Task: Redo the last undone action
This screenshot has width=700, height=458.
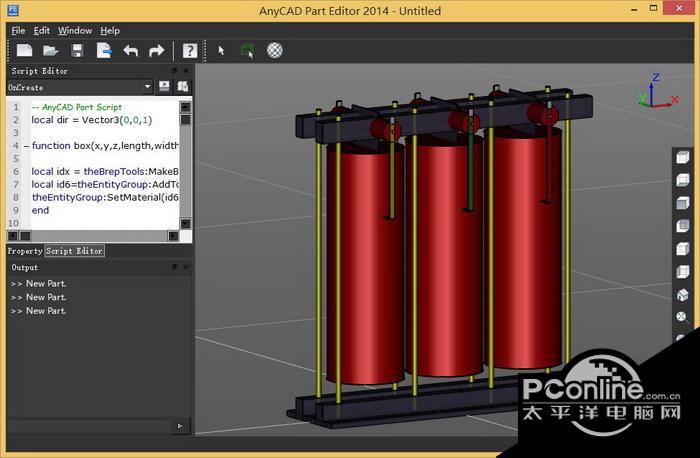Action: [x=156, y=50]
